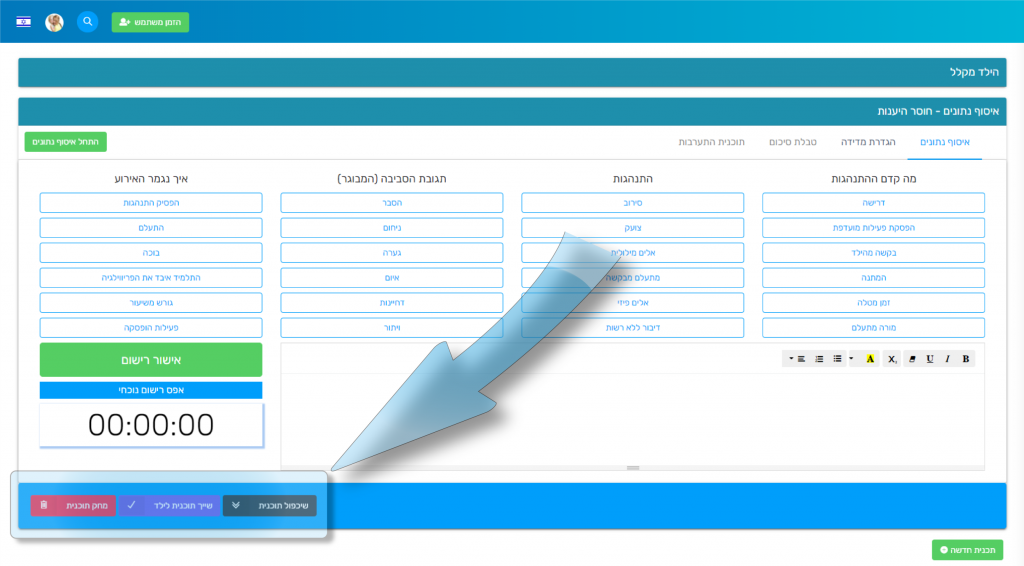Select the סירוב behavior option
This screenshot has height=566, width=1024.
632,203
